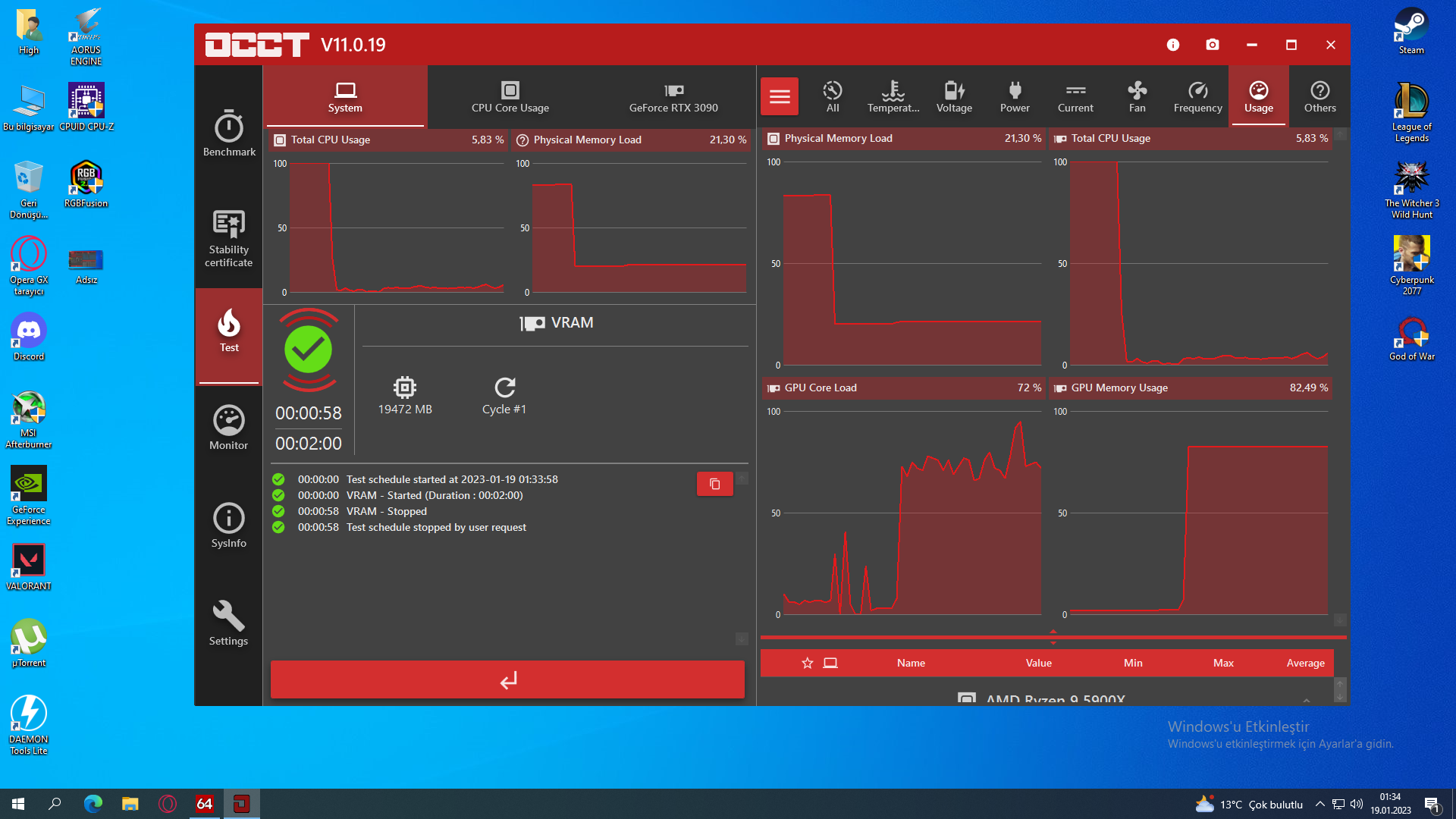This screenshot has height=819, width=1456.
Task: Open the red hamburger menu
Action: (780, 96)
